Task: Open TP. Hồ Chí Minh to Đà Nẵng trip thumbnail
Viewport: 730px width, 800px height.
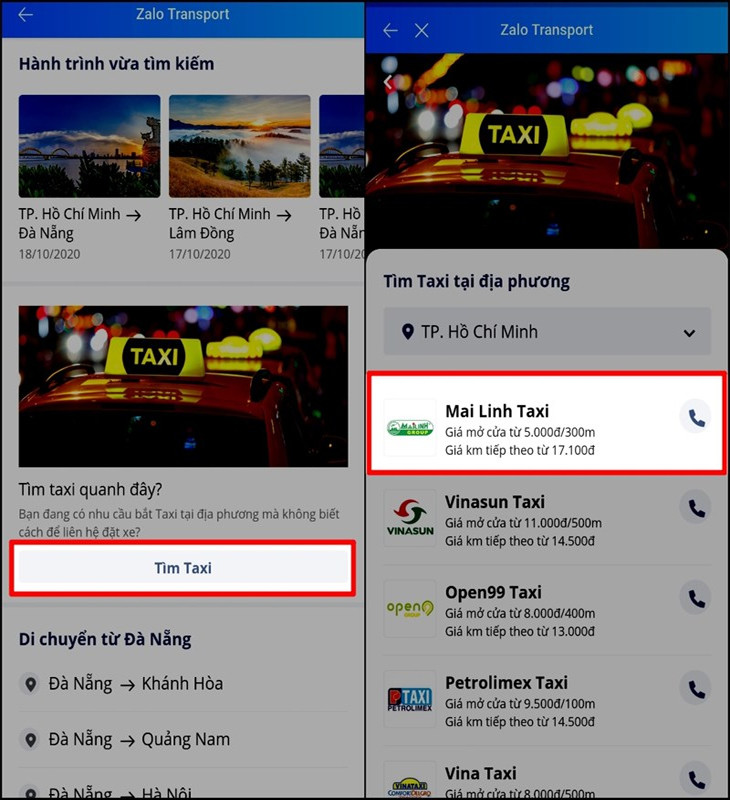Action: coord(89,146)
